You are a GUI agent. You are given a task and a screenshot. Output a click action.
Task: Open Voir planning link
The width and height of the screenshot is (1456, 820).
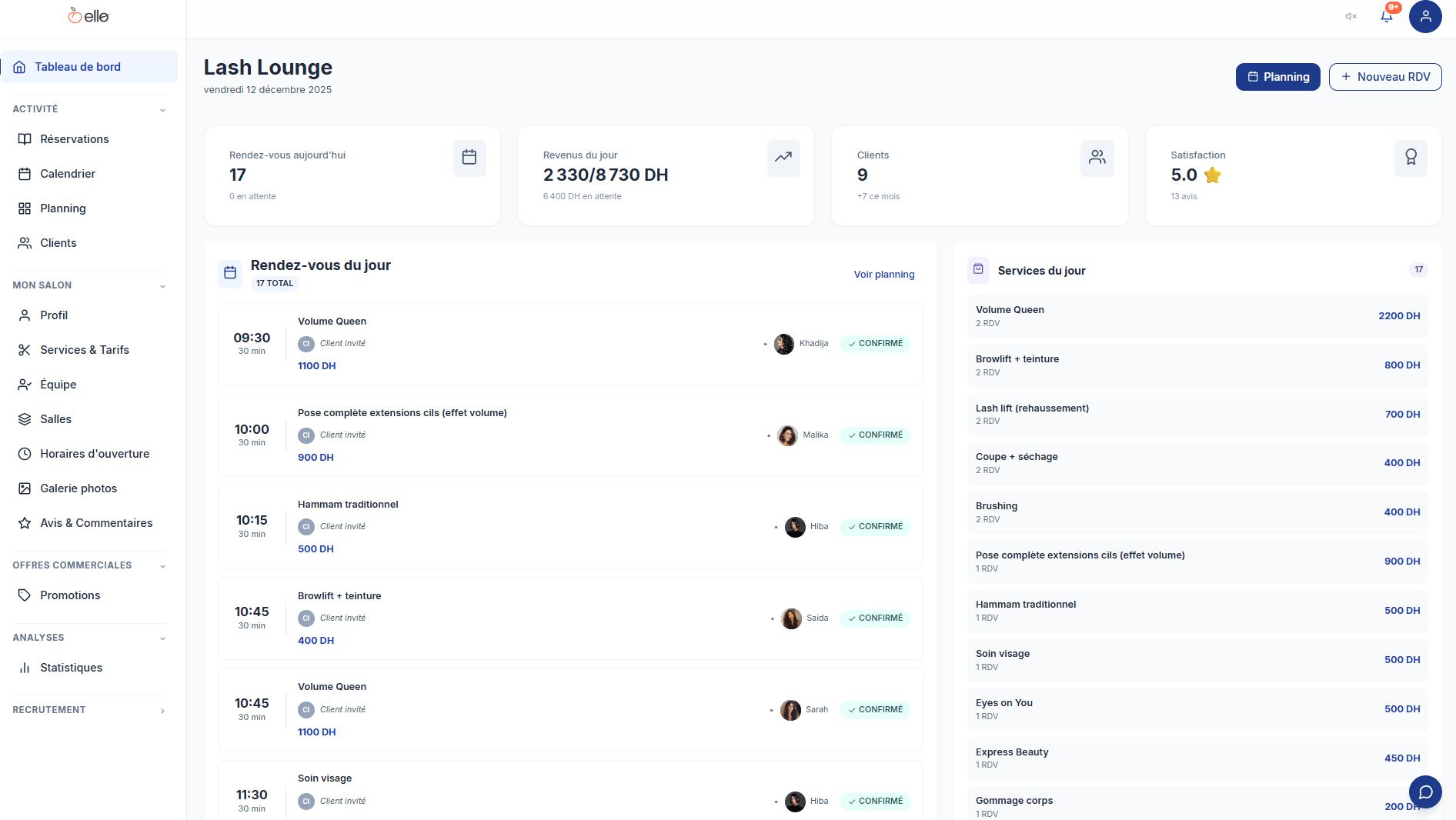(x=883, y=274)
